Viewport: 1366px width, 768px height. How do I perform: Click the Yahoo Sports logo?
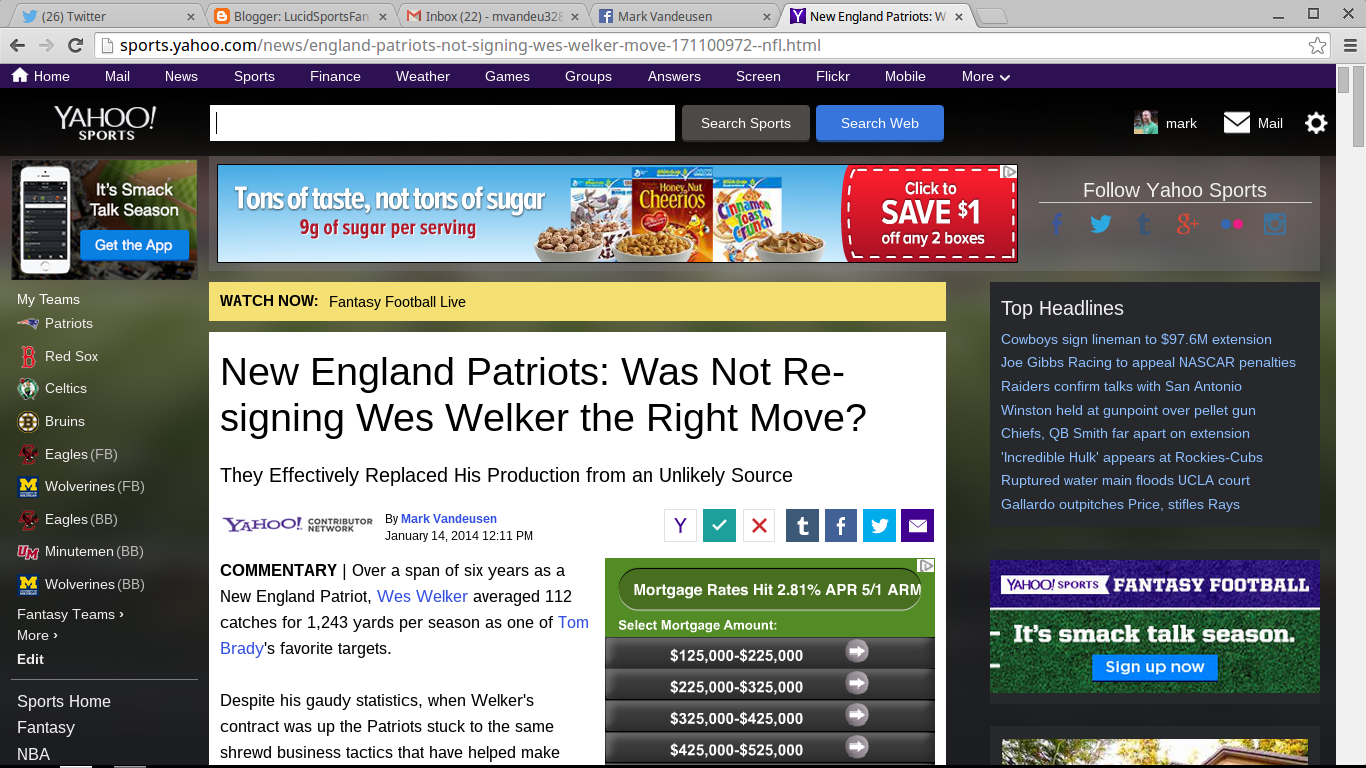(x=105, y=123)
